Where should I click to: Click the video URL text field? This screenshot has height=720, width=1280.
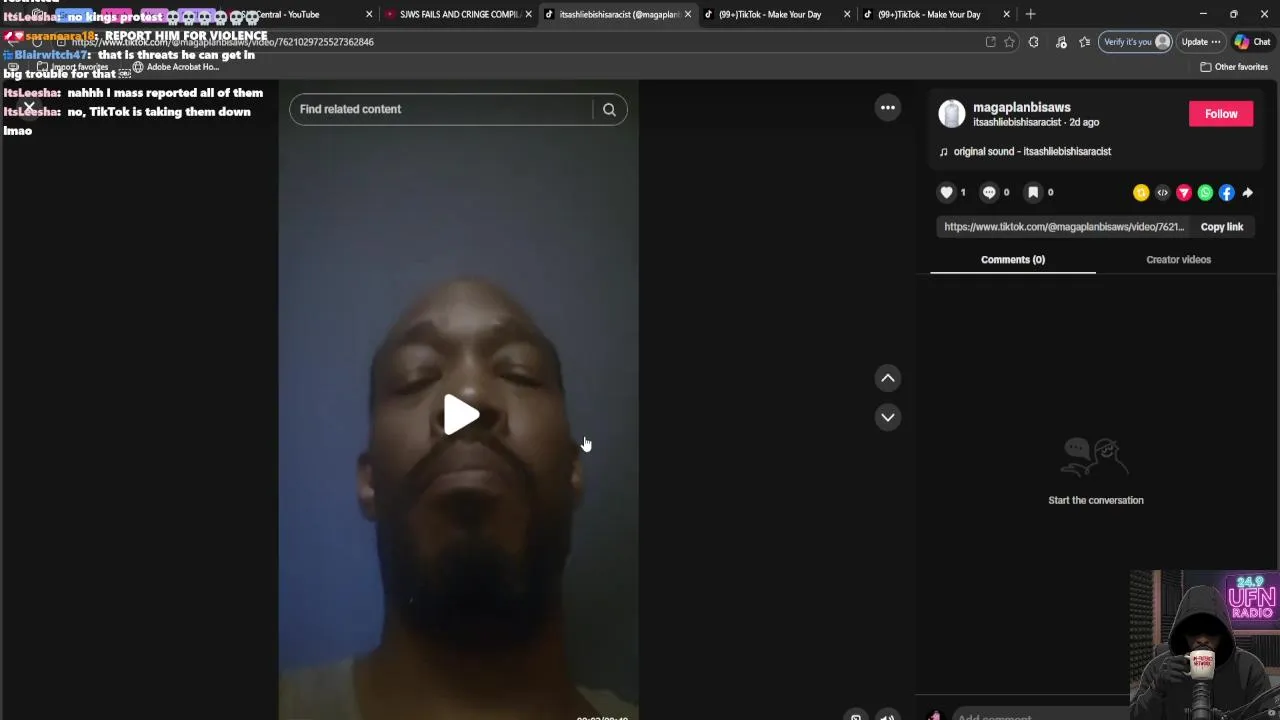1064,227
